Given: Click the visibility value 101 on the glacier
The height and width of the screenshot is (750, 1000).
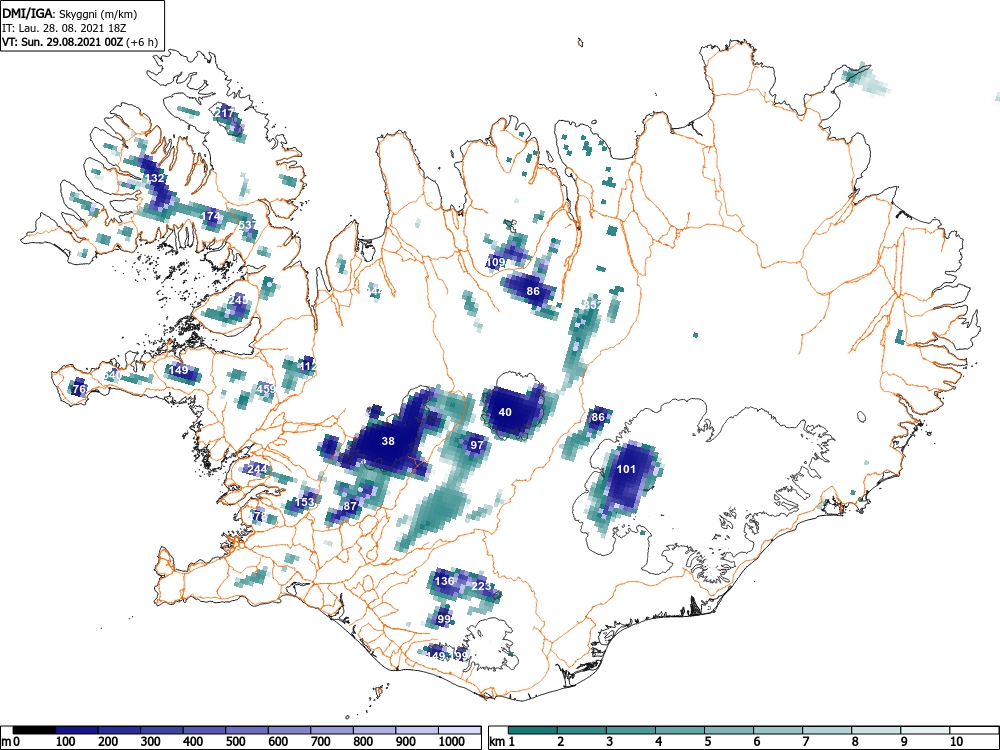Looking at the screenshot, I should tap(626, 469).
